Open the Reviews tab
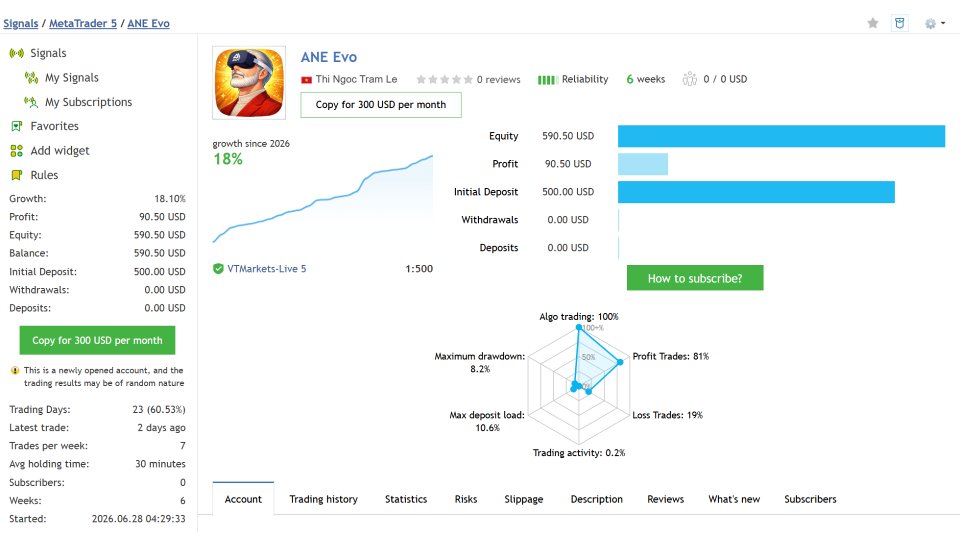 click(666, 499)
